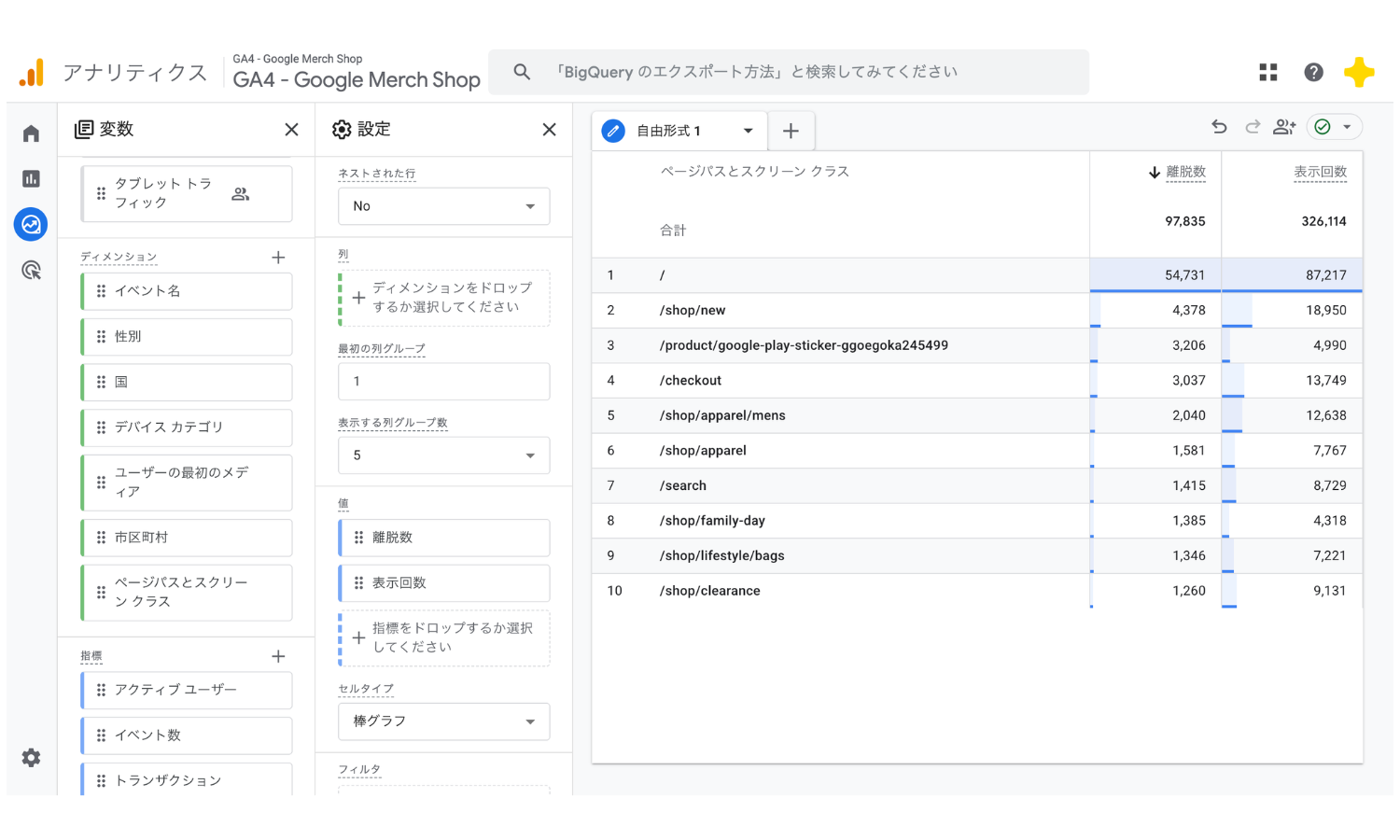Select the 市区町村 dimension

187,538
